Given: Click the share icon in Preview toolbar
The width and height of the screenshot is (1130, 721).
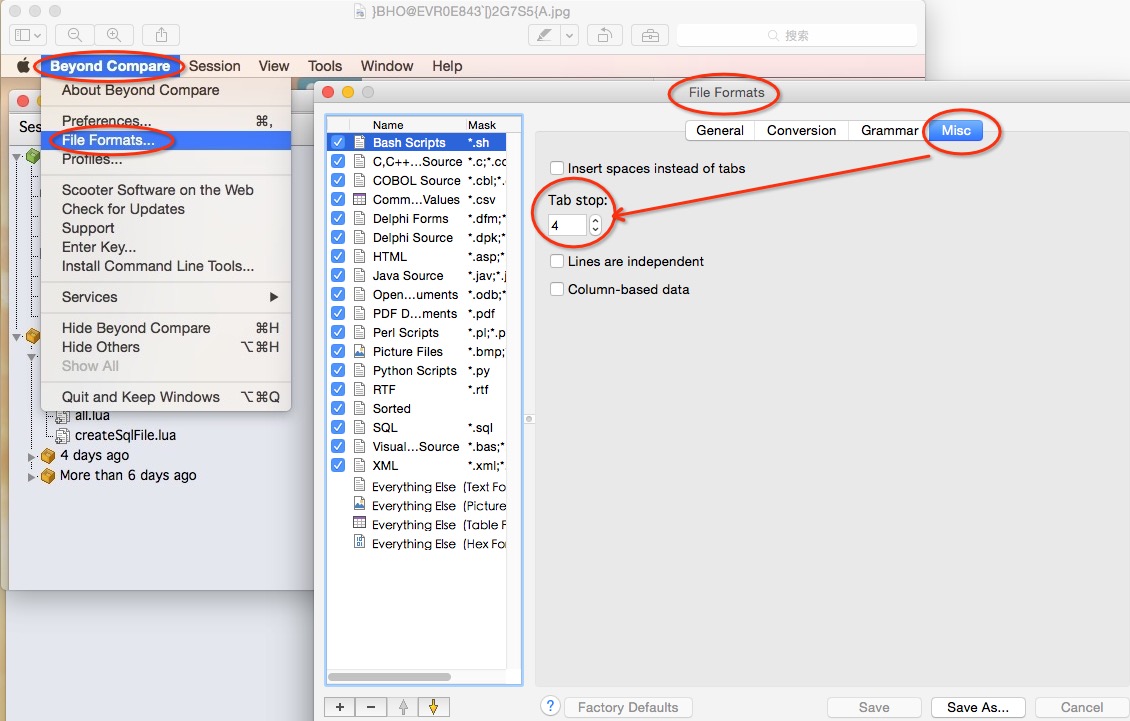Looking at the screenshot, I should click(x=161, y=35).
